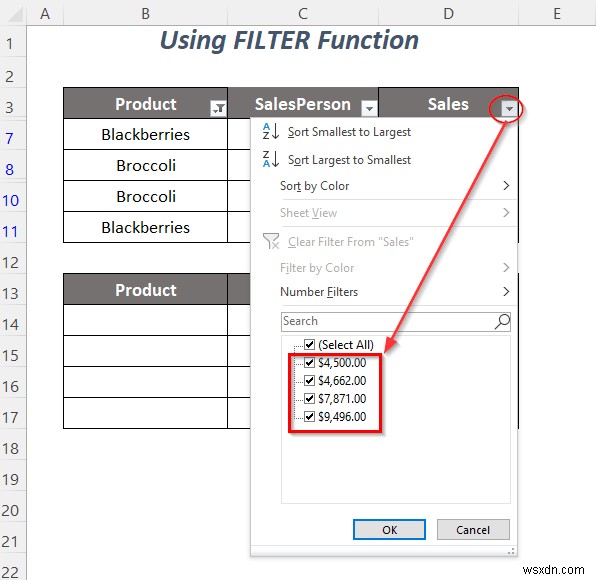Open the SalesPerson column filter dropdown

[369, 109]
